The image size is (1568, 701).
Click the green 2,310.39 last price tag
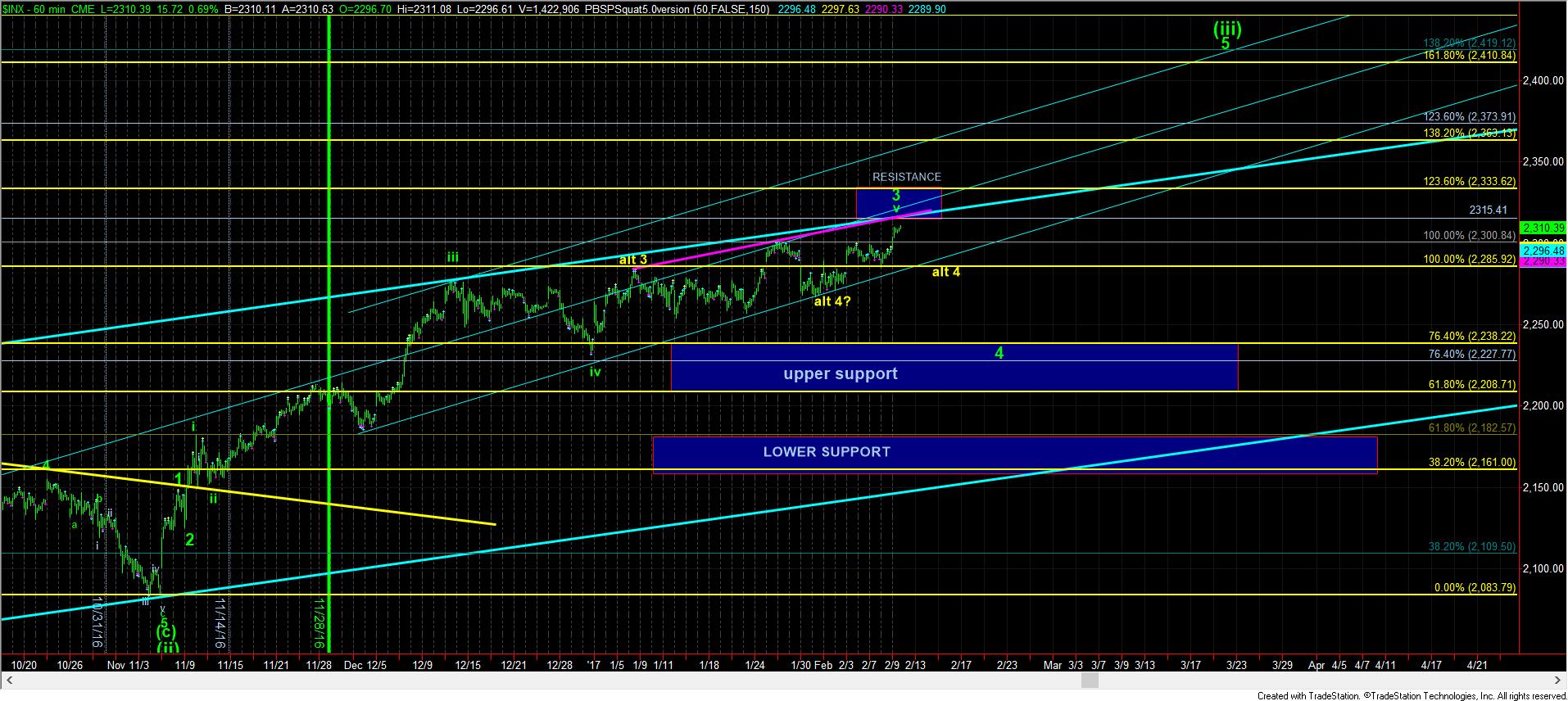[1543, 228]
